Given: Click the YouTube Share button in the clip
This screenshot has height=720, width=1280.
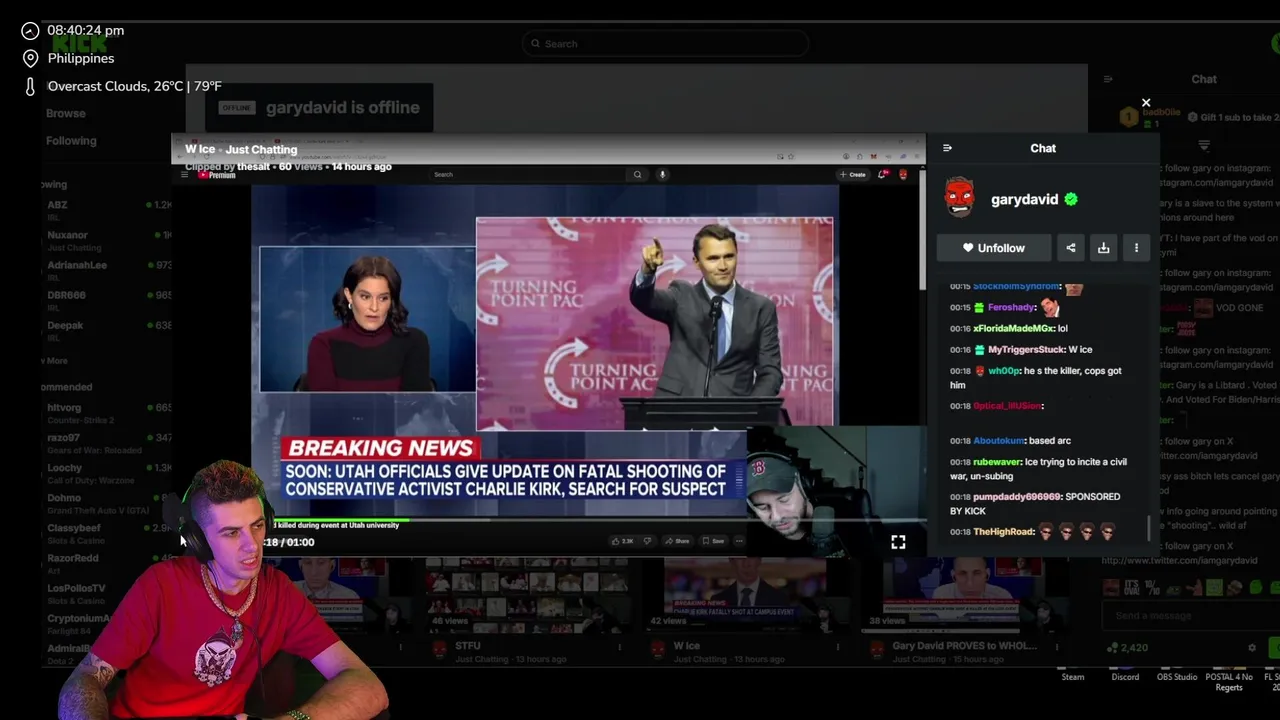Looking at the screenshot, I should (679, 541).
